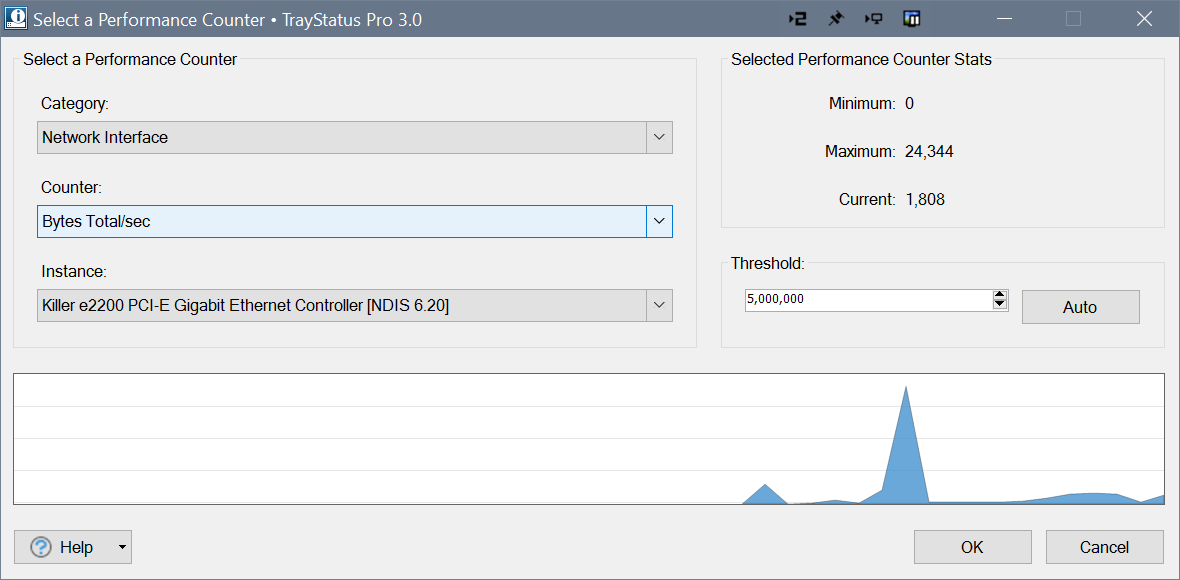
Task: Open the Help button dropdown arrow
Action: click(122, 547)
